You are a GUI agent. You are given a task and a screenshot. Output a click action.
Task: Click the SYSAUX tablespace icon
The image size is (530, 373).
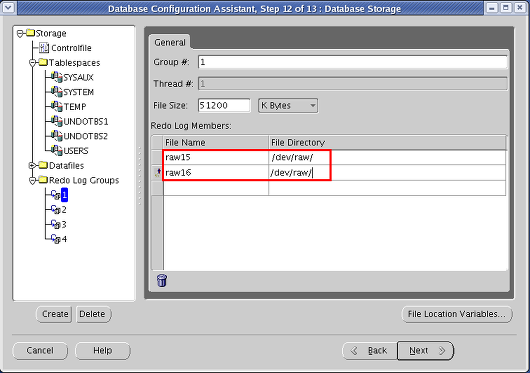56,77
